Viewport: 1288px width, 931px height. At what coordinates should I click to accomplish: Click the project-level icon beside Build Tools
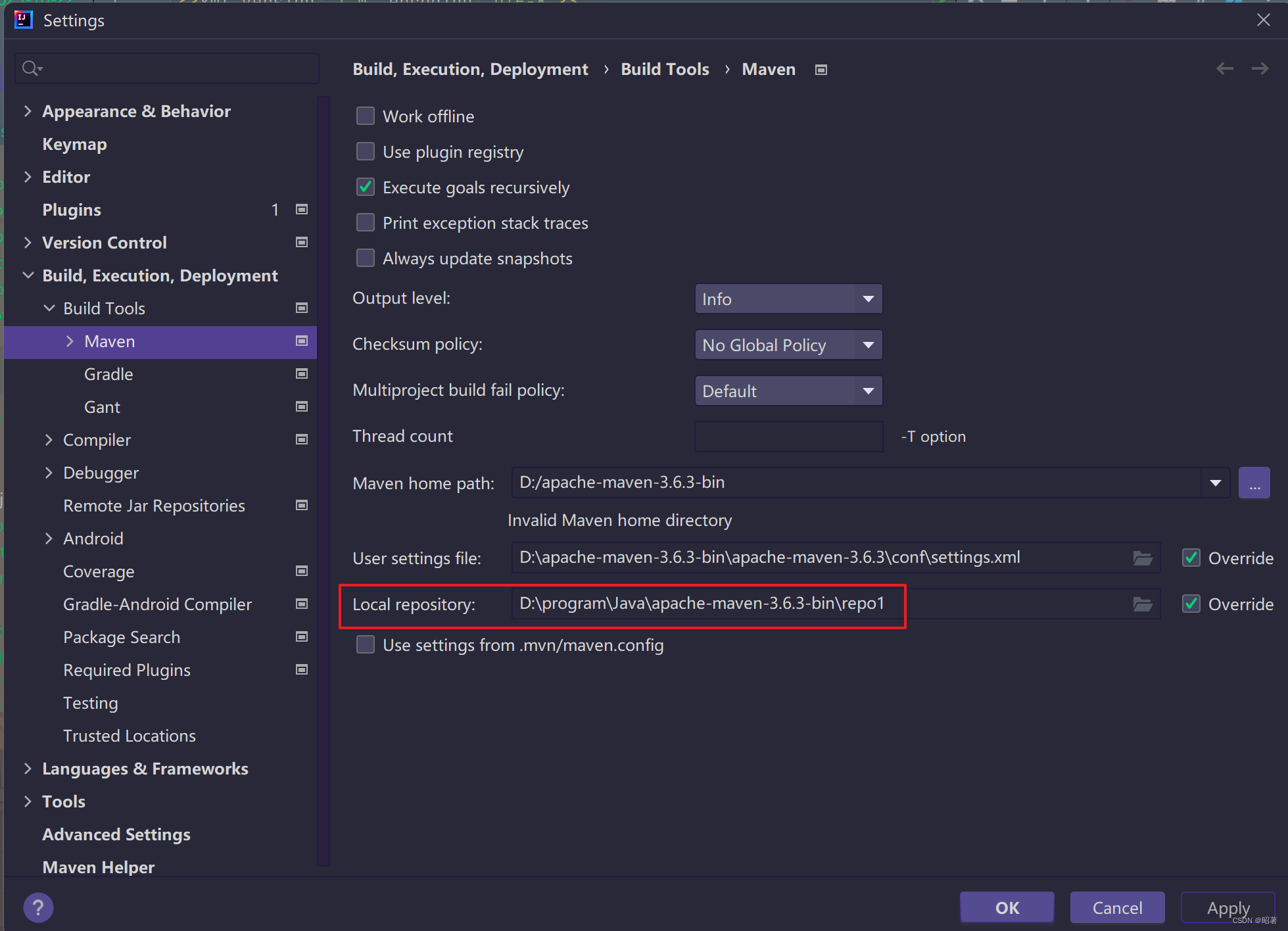[x=302, y=308]
